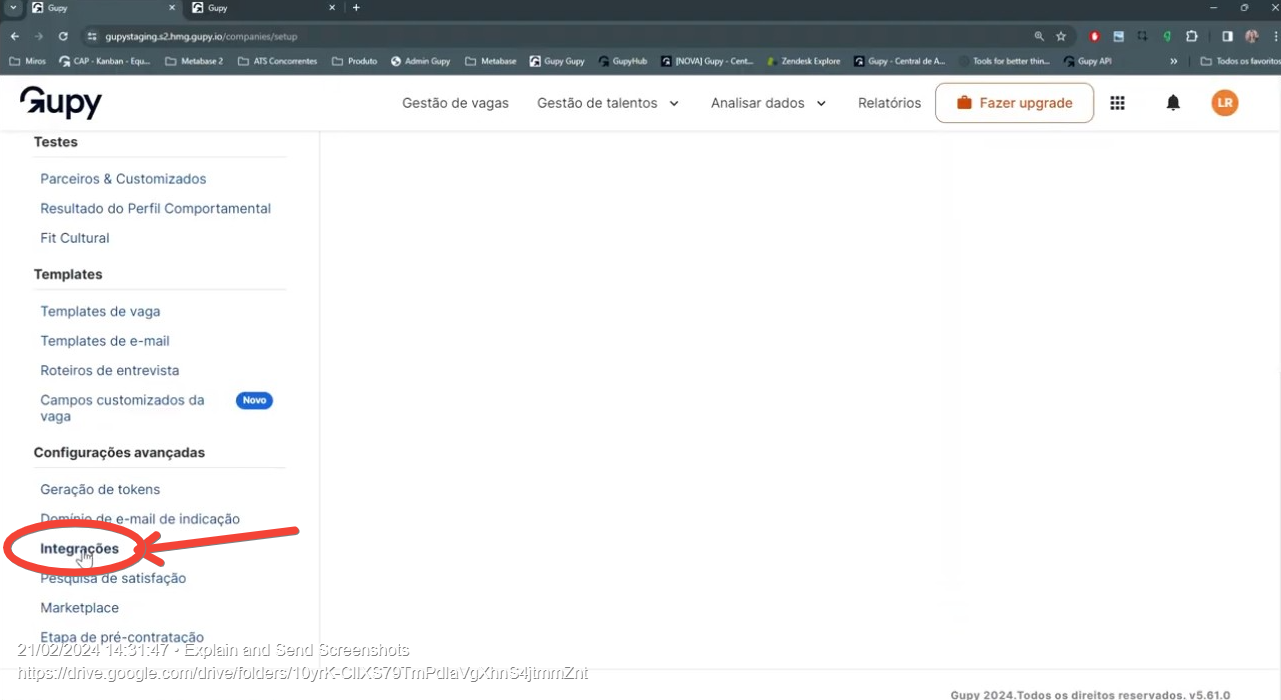Open the Metabase bookmark folder

[490, 61]
